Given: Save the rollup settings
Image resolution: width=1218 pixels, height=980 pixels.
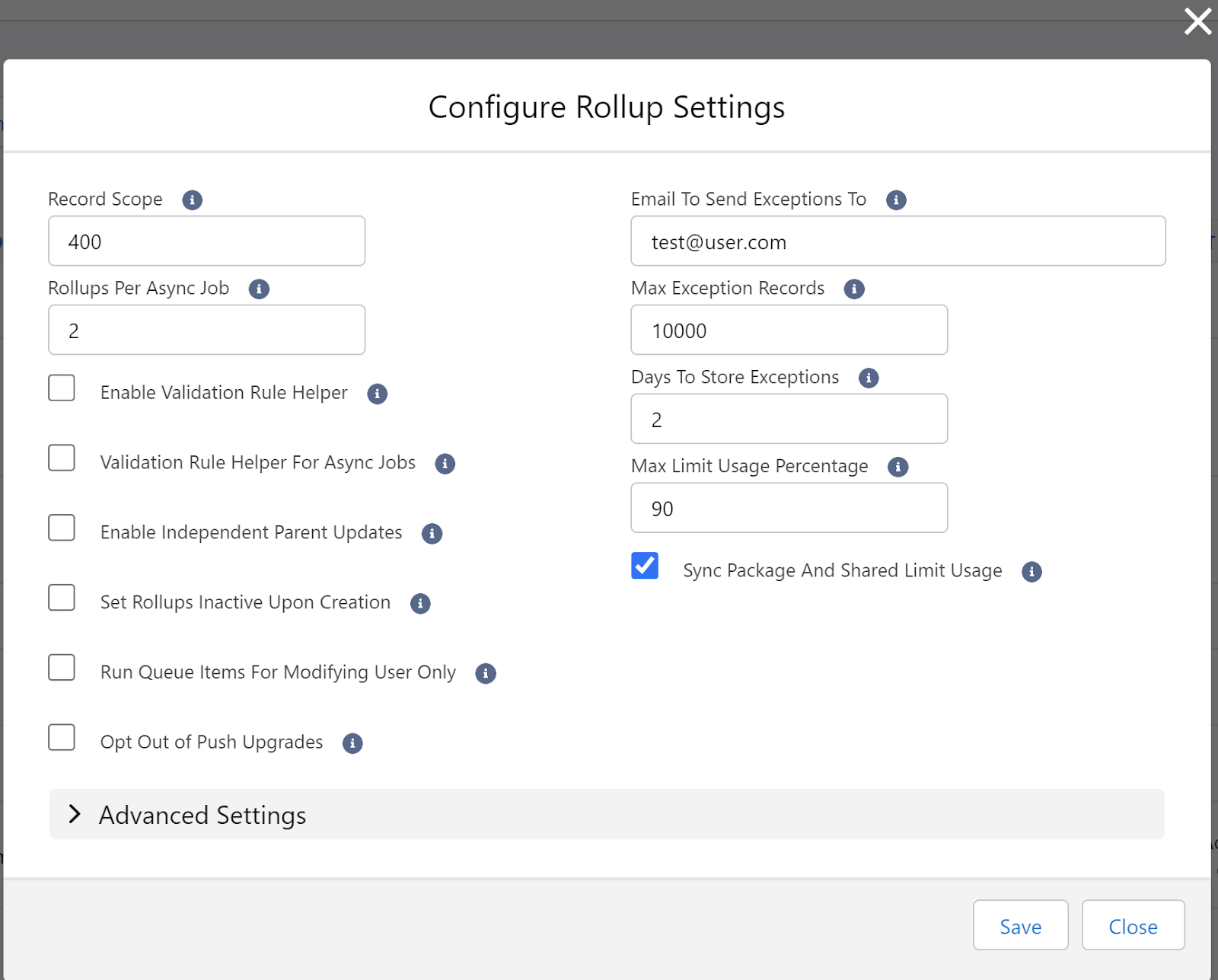Looking at the screenshot, I should pyautogui.click(x=1020, y=926).
